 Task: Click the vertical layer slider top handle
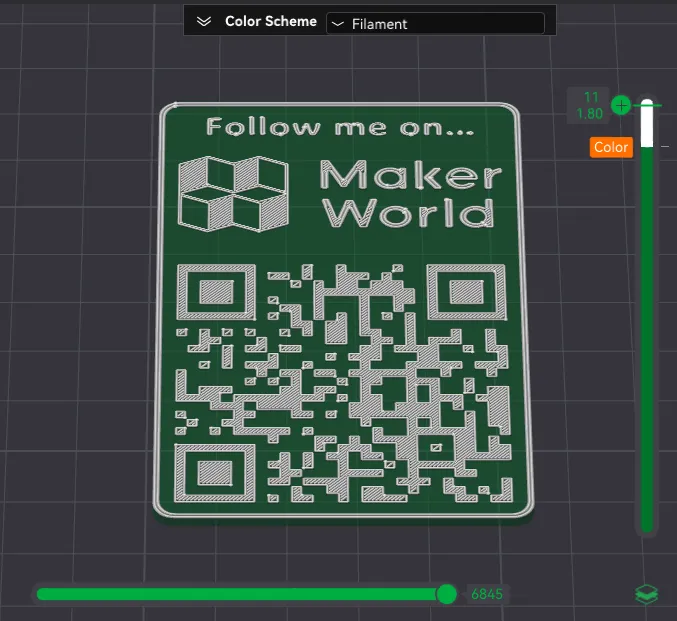coord(647,105)
